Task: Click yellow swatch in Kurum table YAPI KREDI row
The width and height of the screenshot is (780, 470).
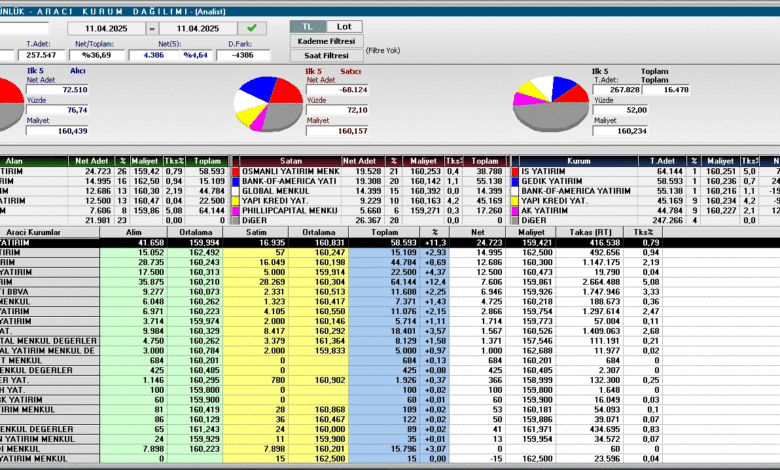Action: (x=515, y=201)
